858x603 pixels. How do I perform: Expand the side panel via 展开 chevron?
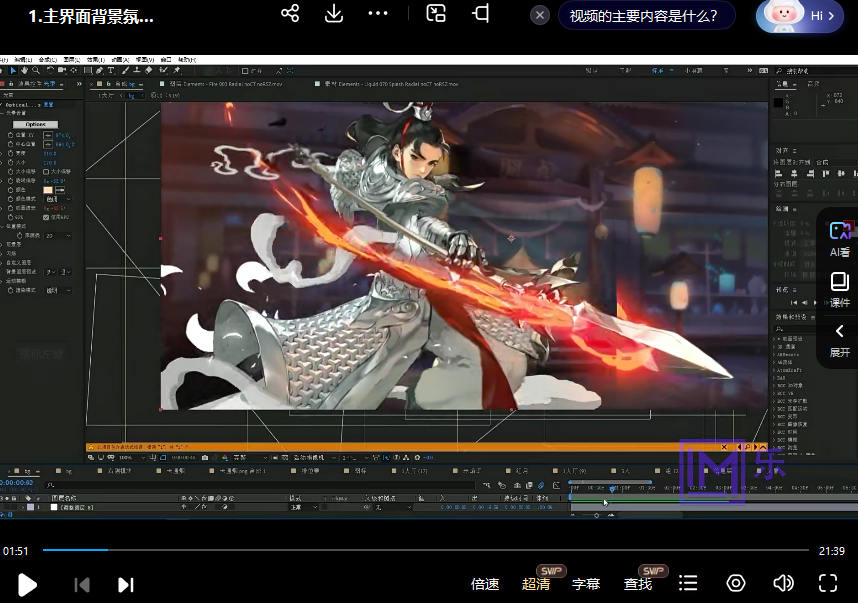(840, 339)
